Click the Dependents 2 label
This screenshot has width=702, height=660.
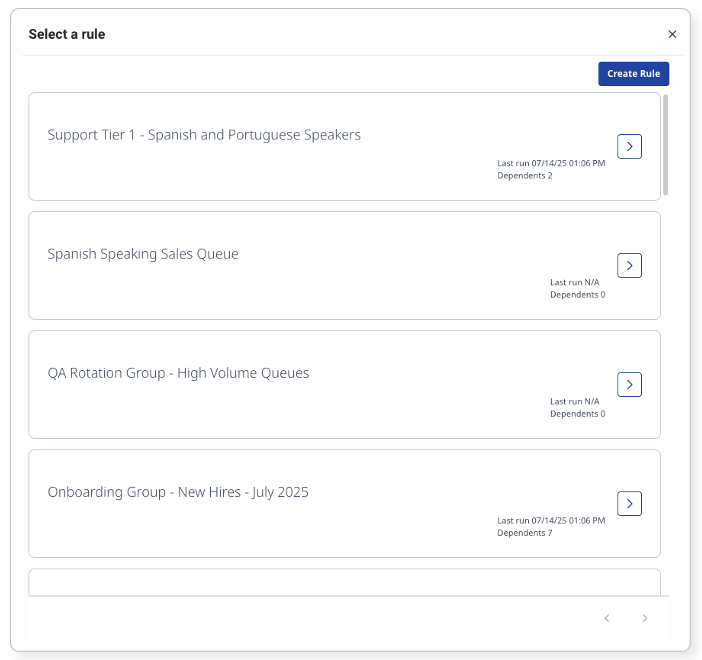(x=524, y=176)
